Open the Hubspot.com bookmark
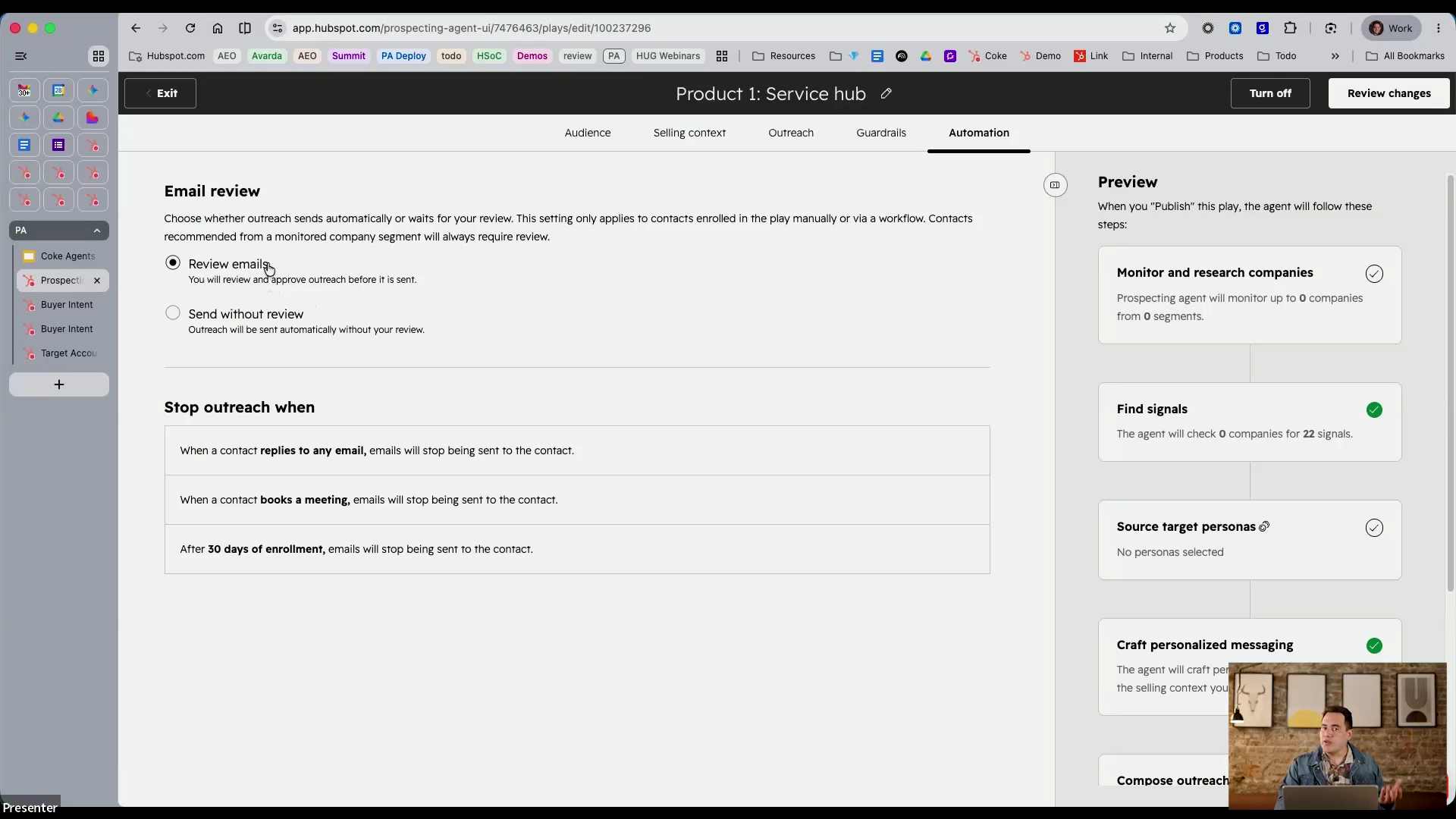Image resolution: width=1456 pixels, height=819 pixels. tap(167, 56)
